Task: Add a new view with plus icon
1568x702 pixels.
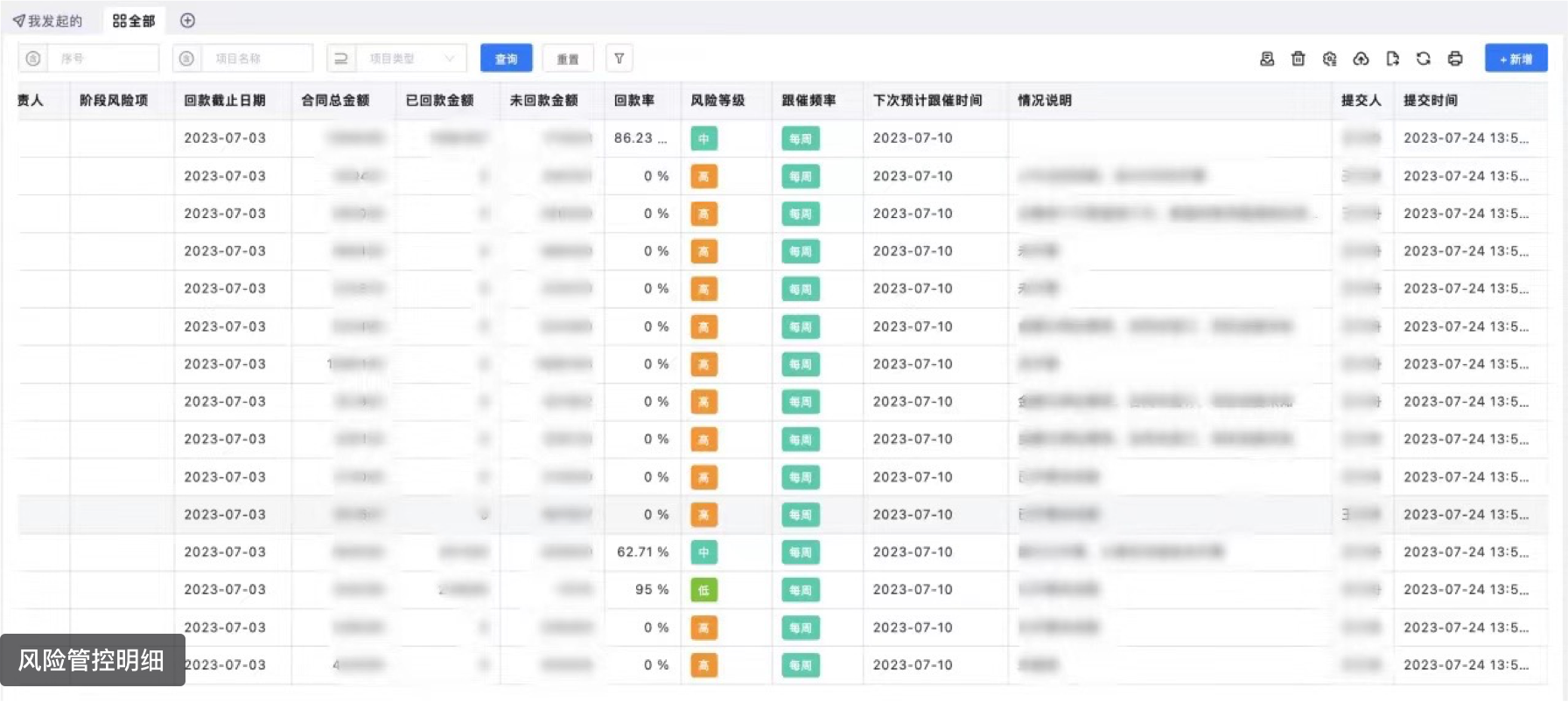Action: point(187,20)
